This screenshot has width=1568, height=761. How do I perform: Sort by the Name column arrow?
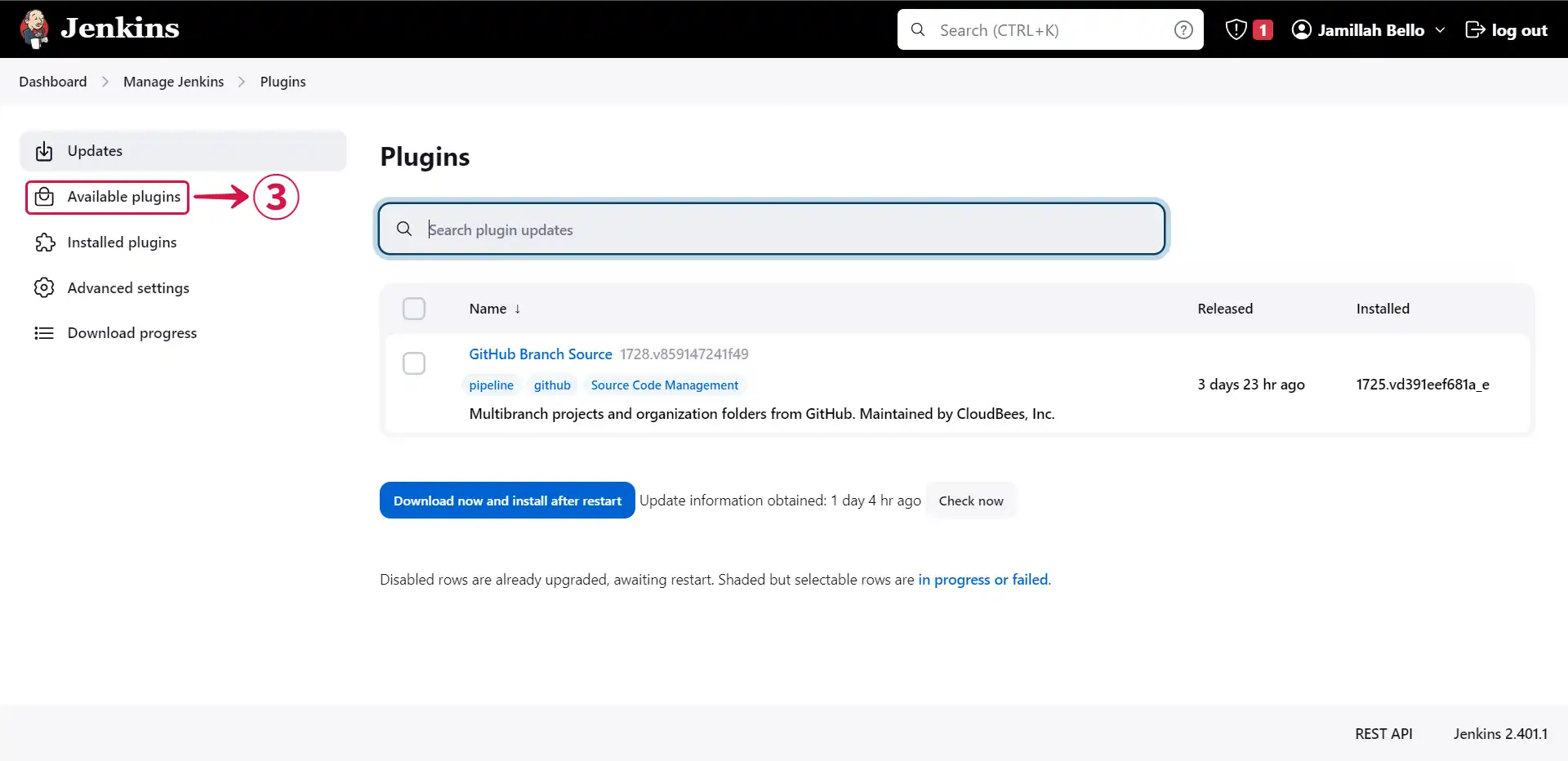517,309
